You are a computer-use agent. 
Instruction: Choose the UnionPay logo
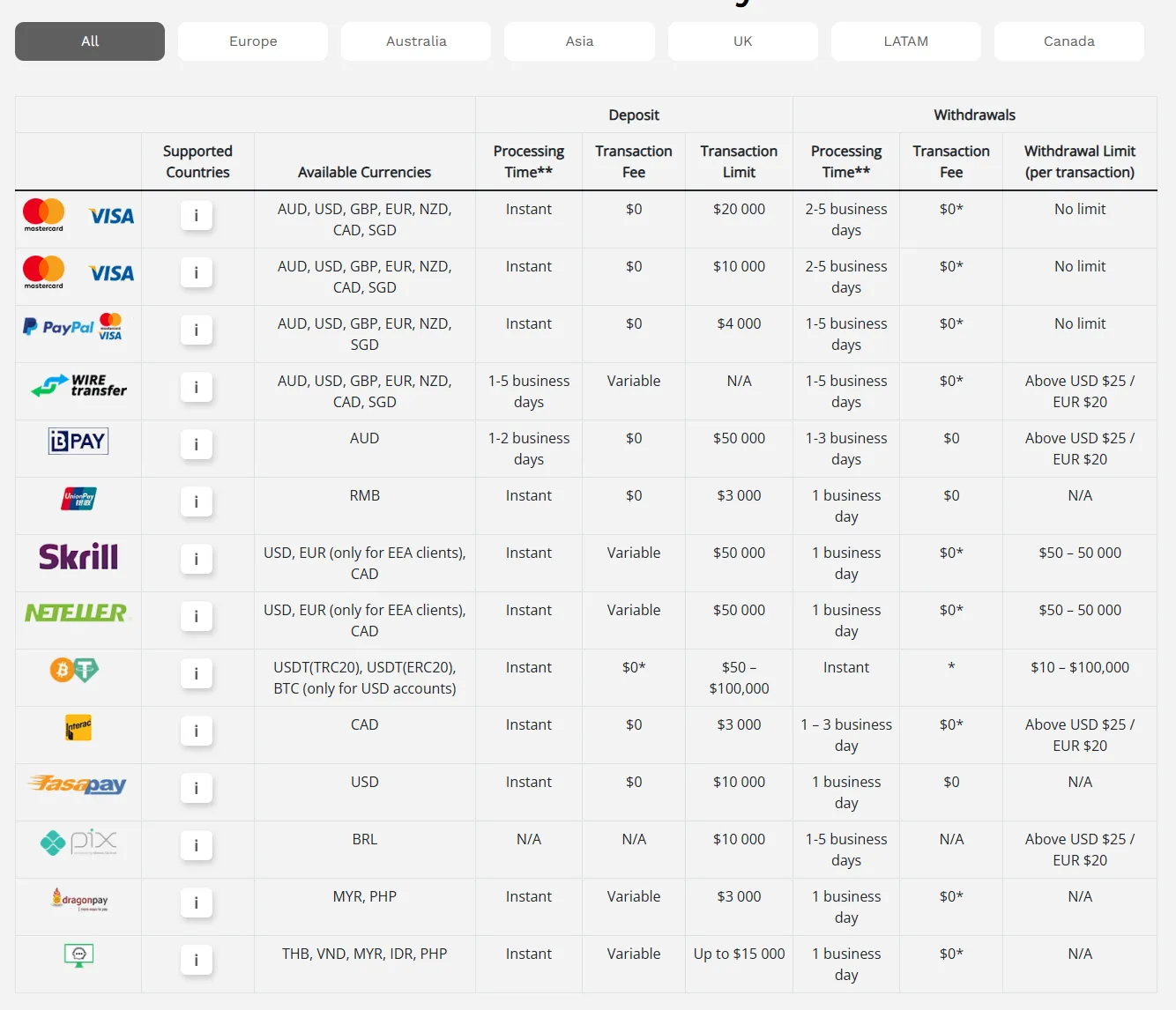coord(79,499)
